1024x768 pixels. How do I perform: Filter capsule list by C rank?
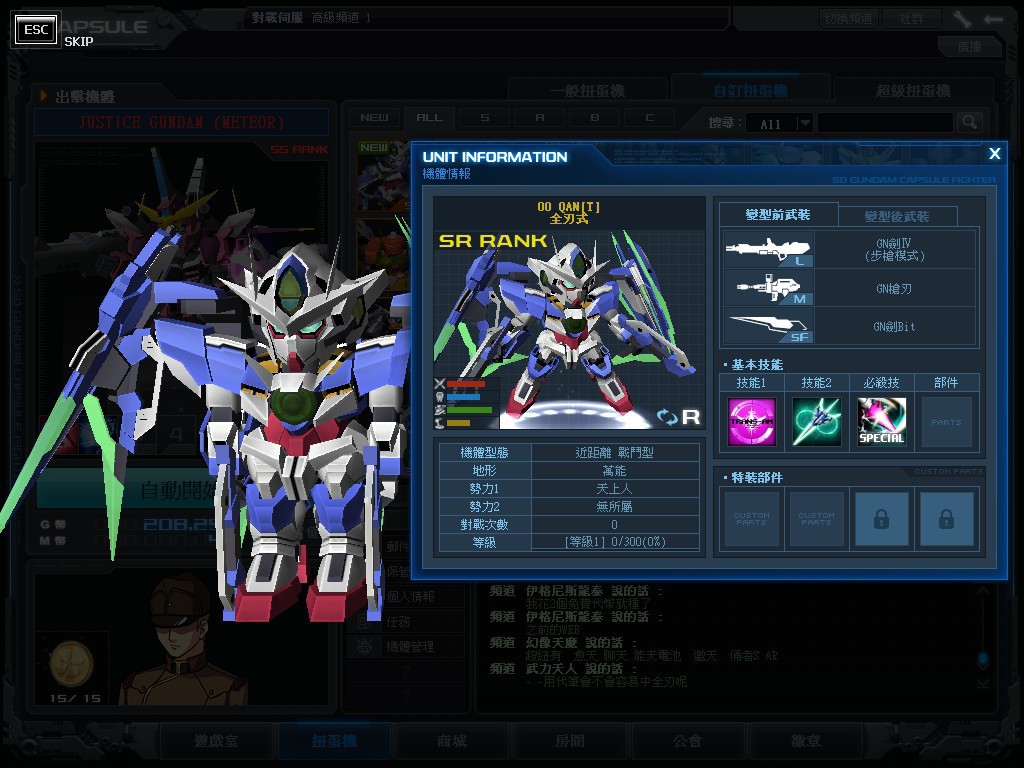tap(649, 118)
